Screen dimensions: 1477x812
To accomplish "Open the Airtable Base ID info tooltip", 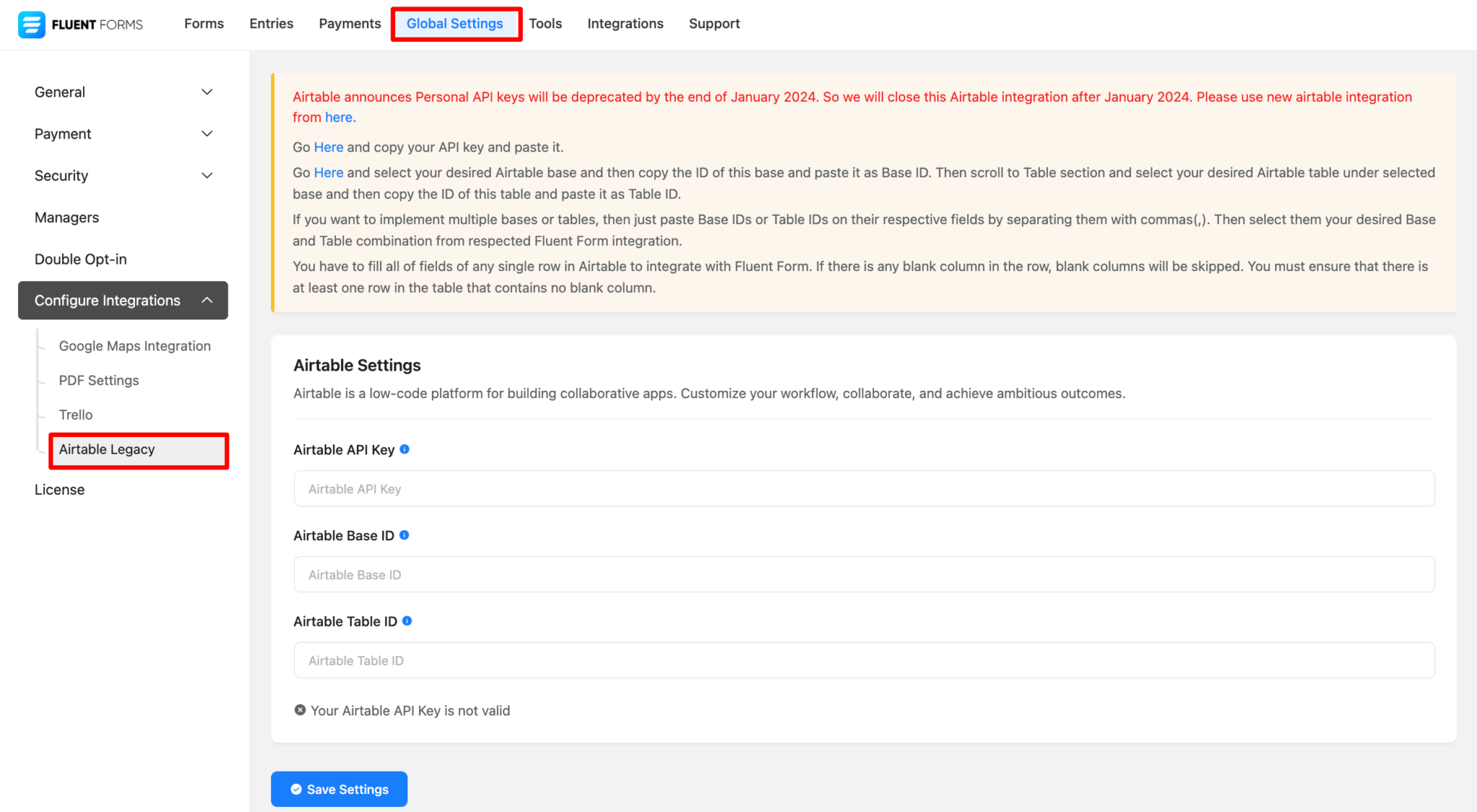I will tap(405, 534).
